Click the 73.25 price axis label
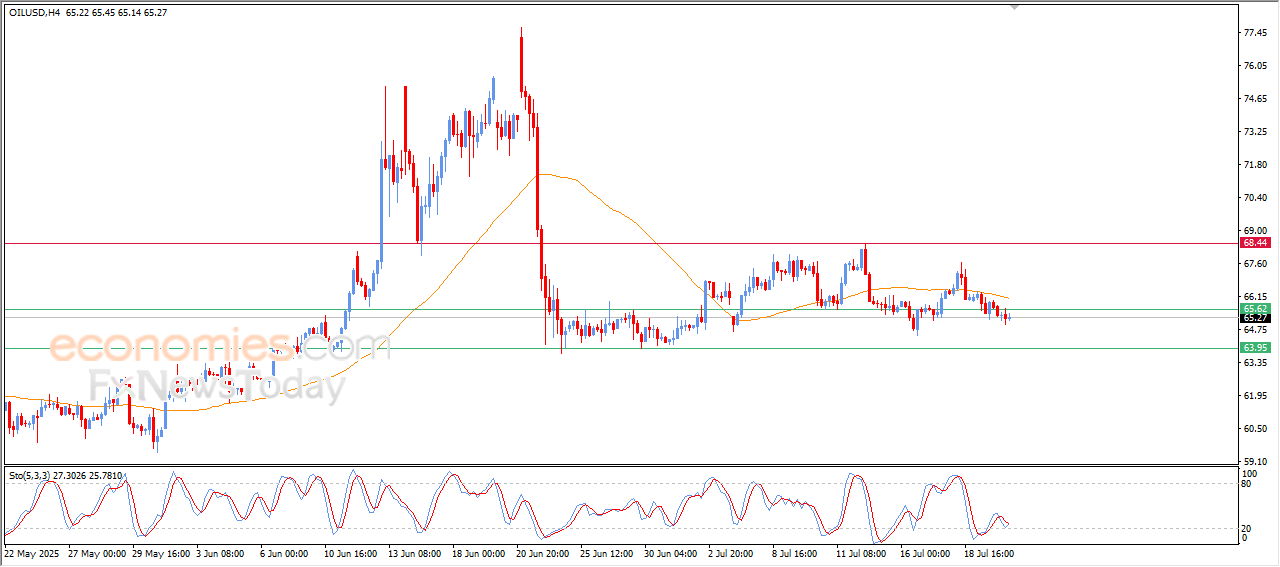The width and height of the screenshot is (1280, 567). click(1256, 132)
